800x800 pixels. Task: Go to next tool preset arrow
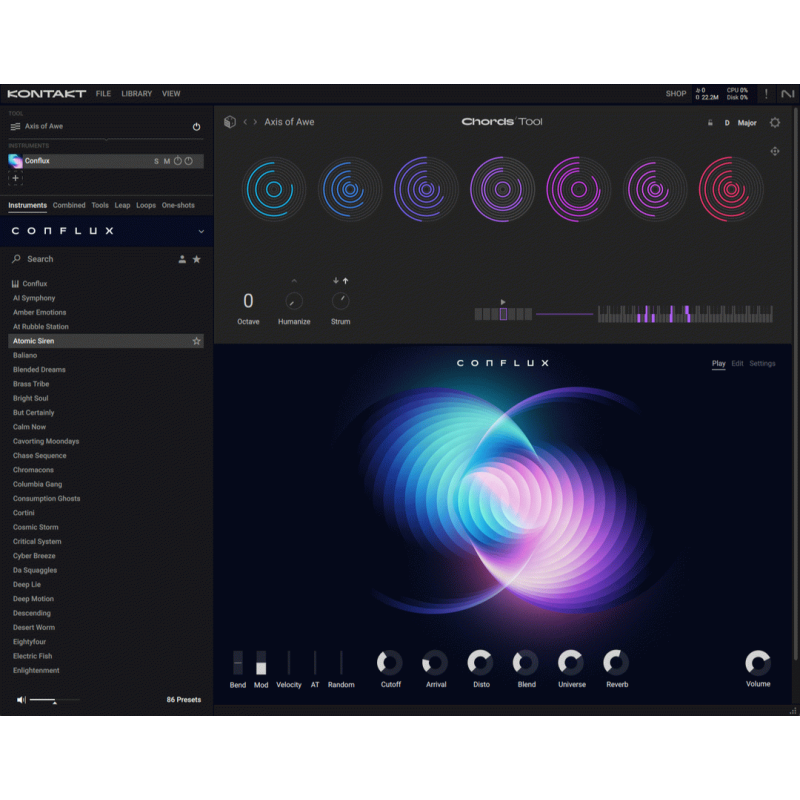[x=255, y=122]
